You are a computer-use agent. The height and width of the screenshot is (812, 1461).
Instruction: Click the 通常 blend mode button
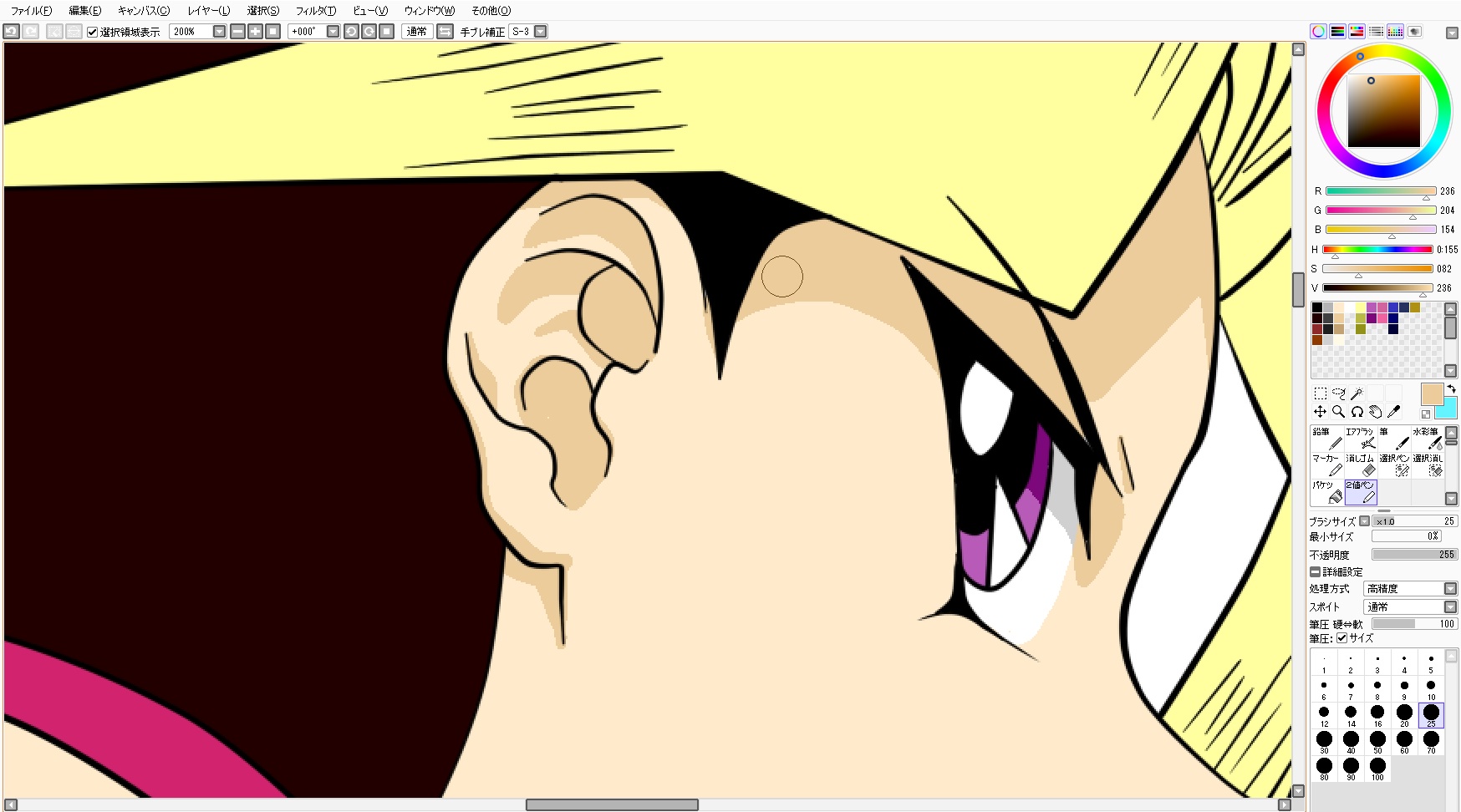416,32
